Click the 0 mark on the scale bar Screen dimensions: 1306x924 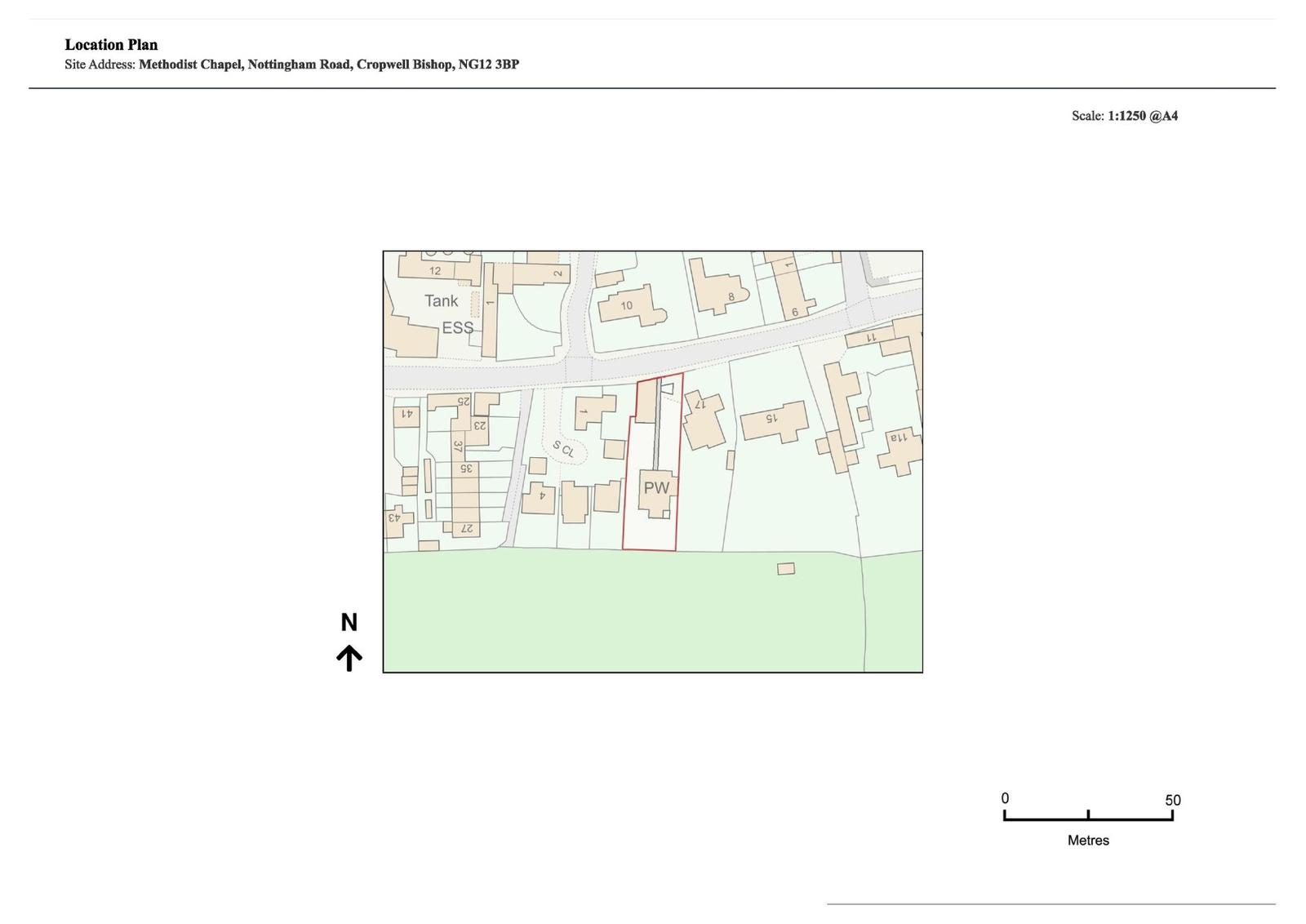pos(1005,798)
